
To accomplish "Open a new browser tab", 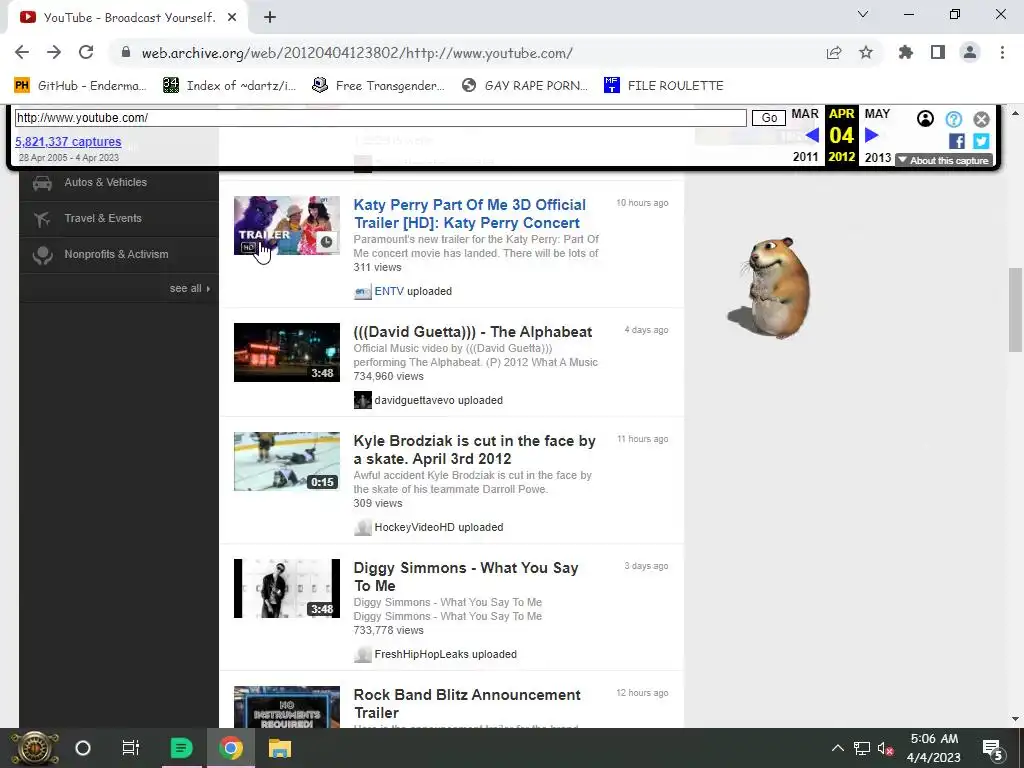I will [x=270, y=18].
